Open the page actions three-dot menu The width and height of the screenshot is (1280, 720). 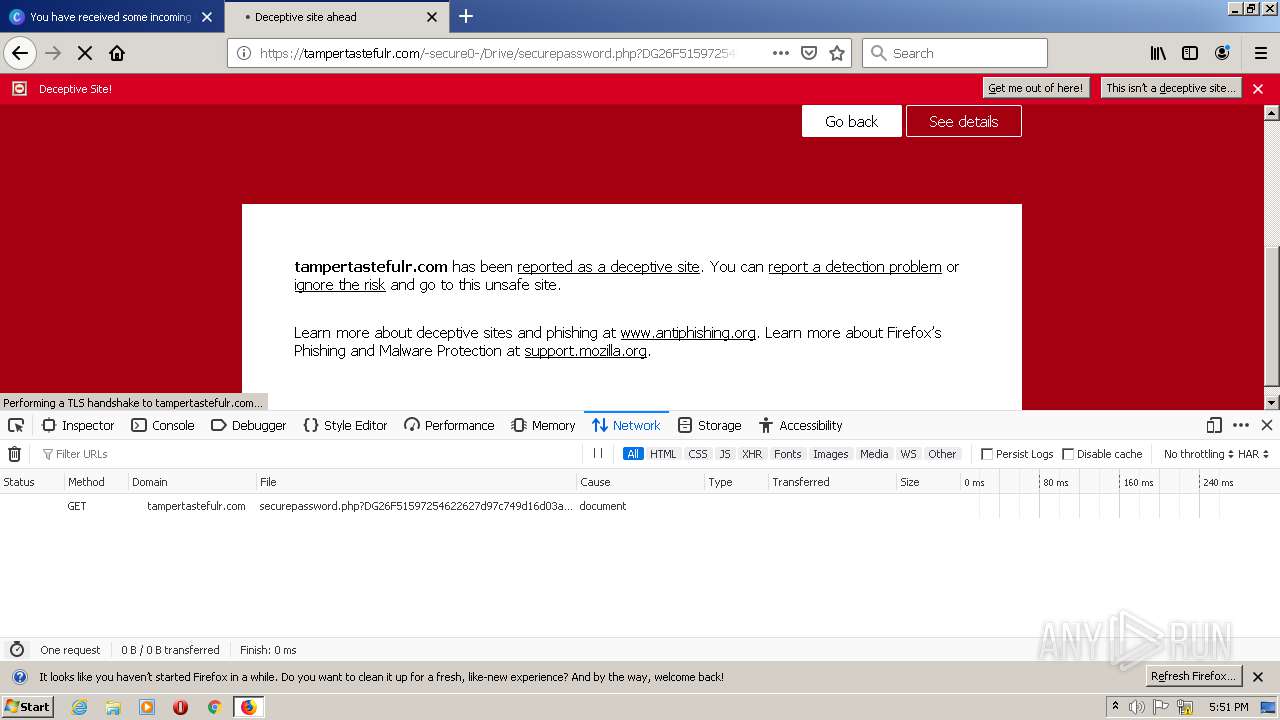click(781, 53)
